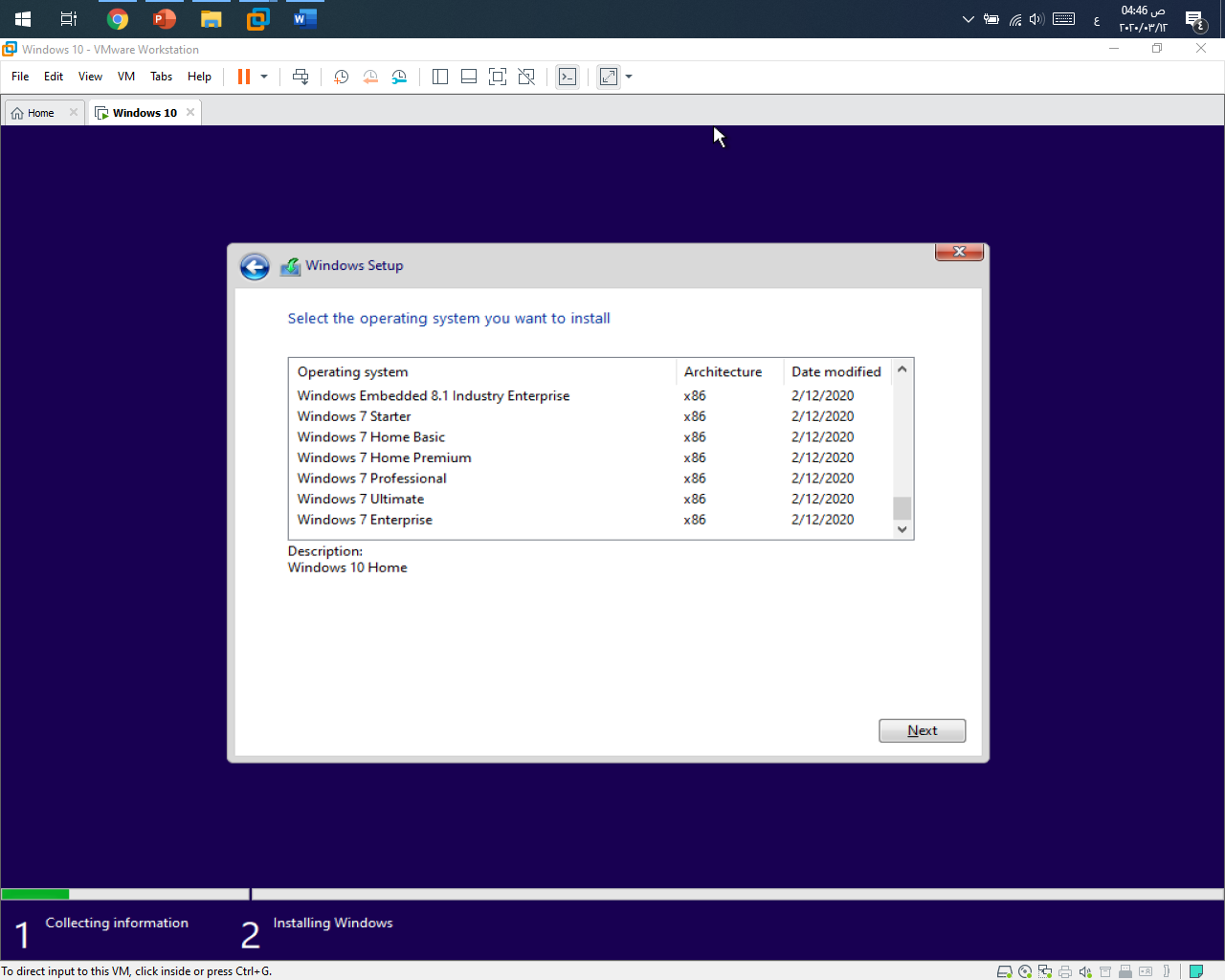Open the Tabs menu
The height and width of the screenshot is (980, 1225).
click(x=161, y=77)
